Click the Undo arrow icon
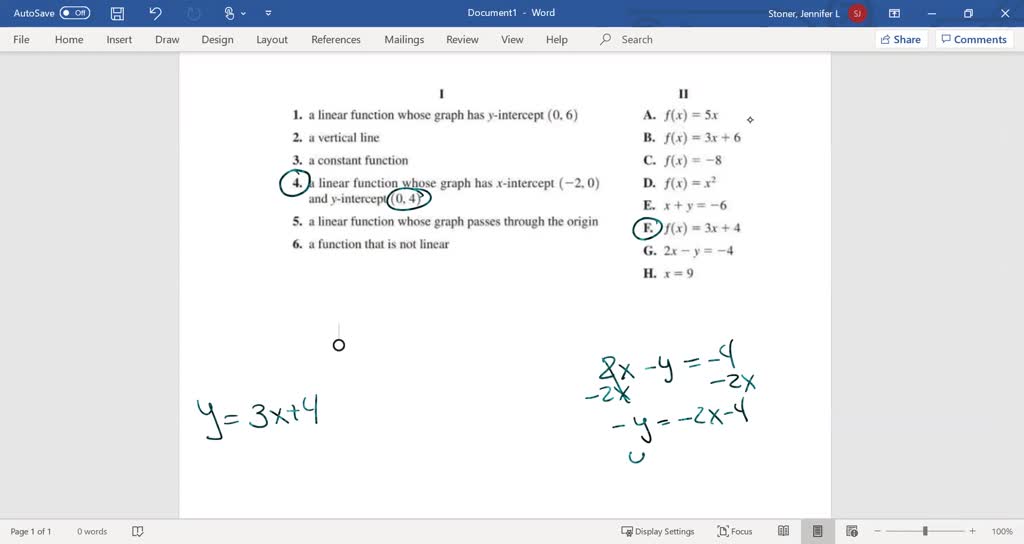 (155, 13)
